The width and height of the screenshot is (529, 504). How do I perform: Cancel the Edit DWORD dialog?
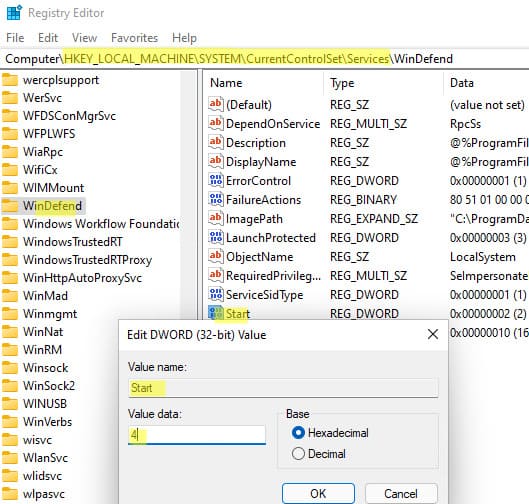(401, 493)
